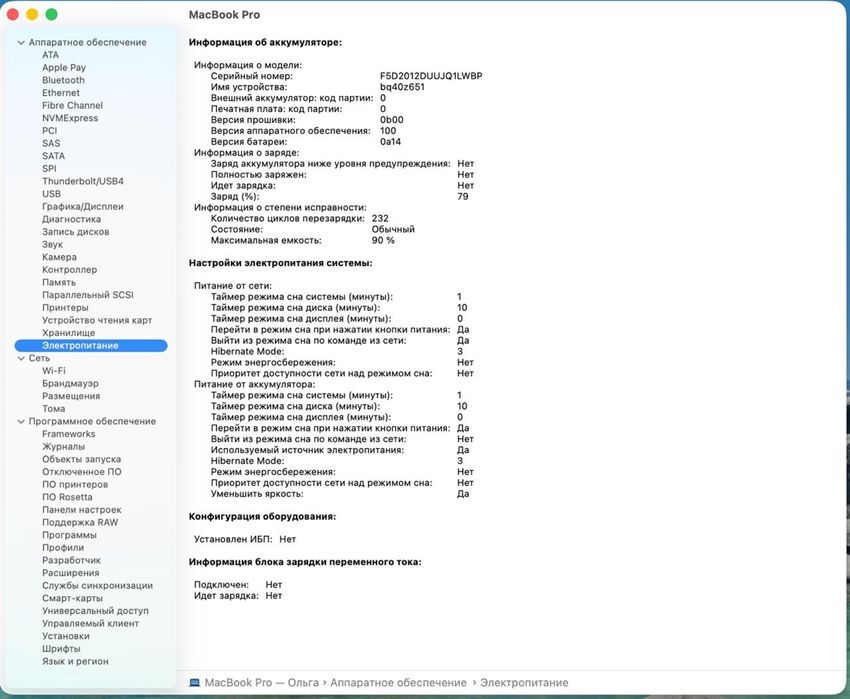The width and height of the screenshot is (850, 699).
Task: Open SATA sidebar entry
Action: tap(53, 156)
